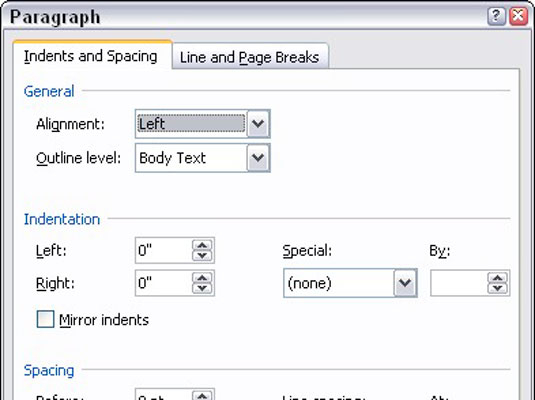Image resolution: width=535 pixels, height=400 pixels.
Task: Click the Alignment field showing Left
Action: (191, 124)
